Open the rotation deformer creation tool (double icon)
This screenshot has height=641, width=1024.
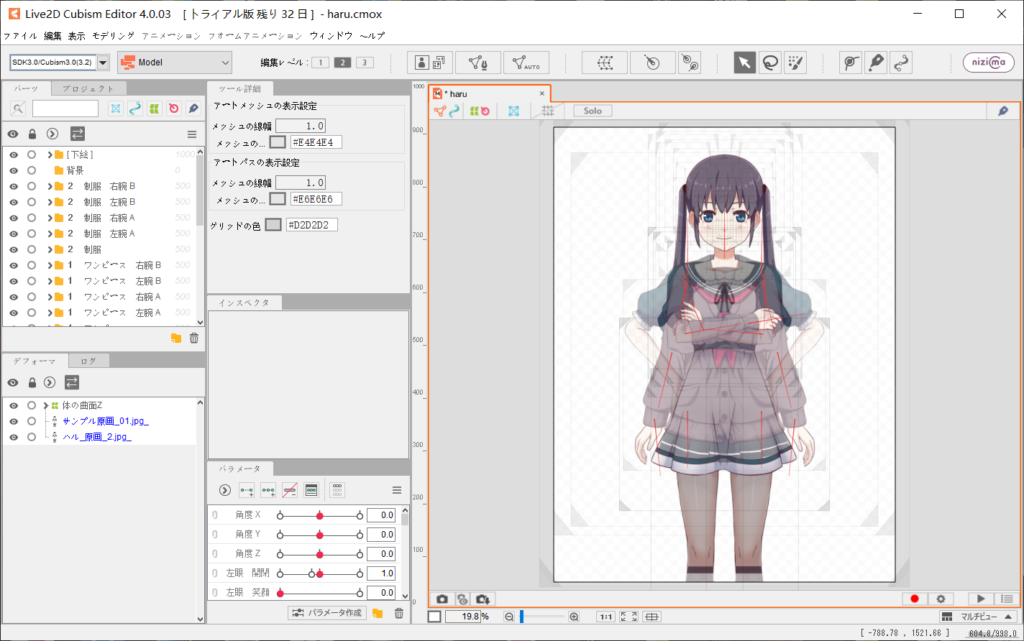coord(690,63)
